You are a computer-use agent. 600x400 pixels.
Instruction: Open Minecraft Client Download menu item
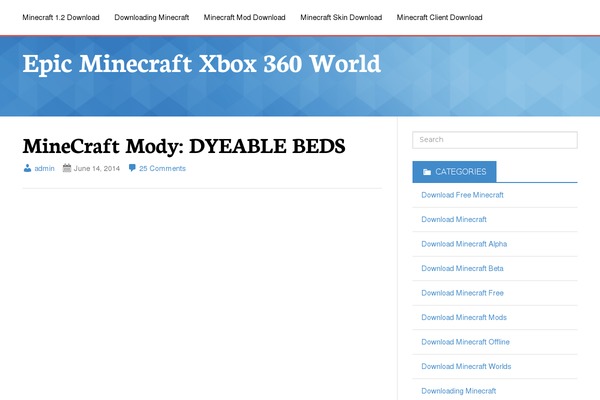(439, 17)
